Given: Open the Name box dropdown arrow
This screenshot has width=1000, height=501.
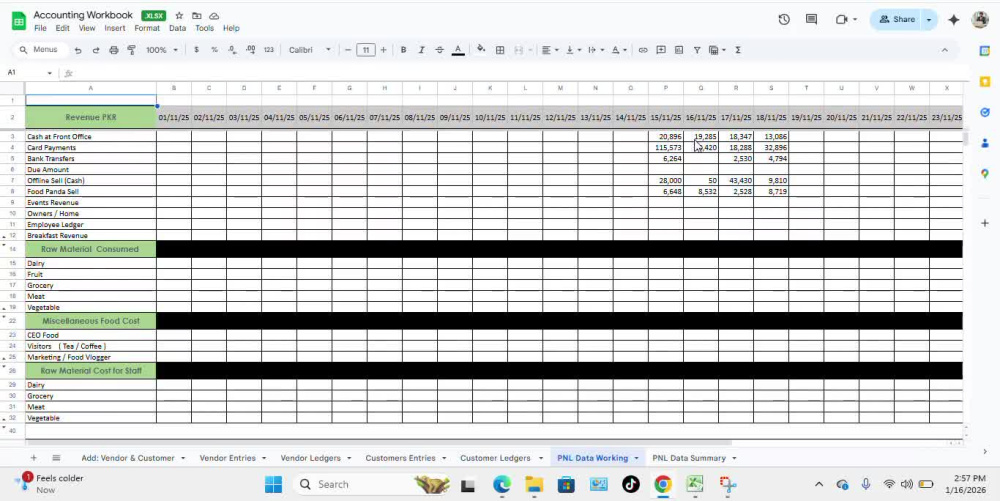Looking at the screenshot, I should (x=50, y=73).
